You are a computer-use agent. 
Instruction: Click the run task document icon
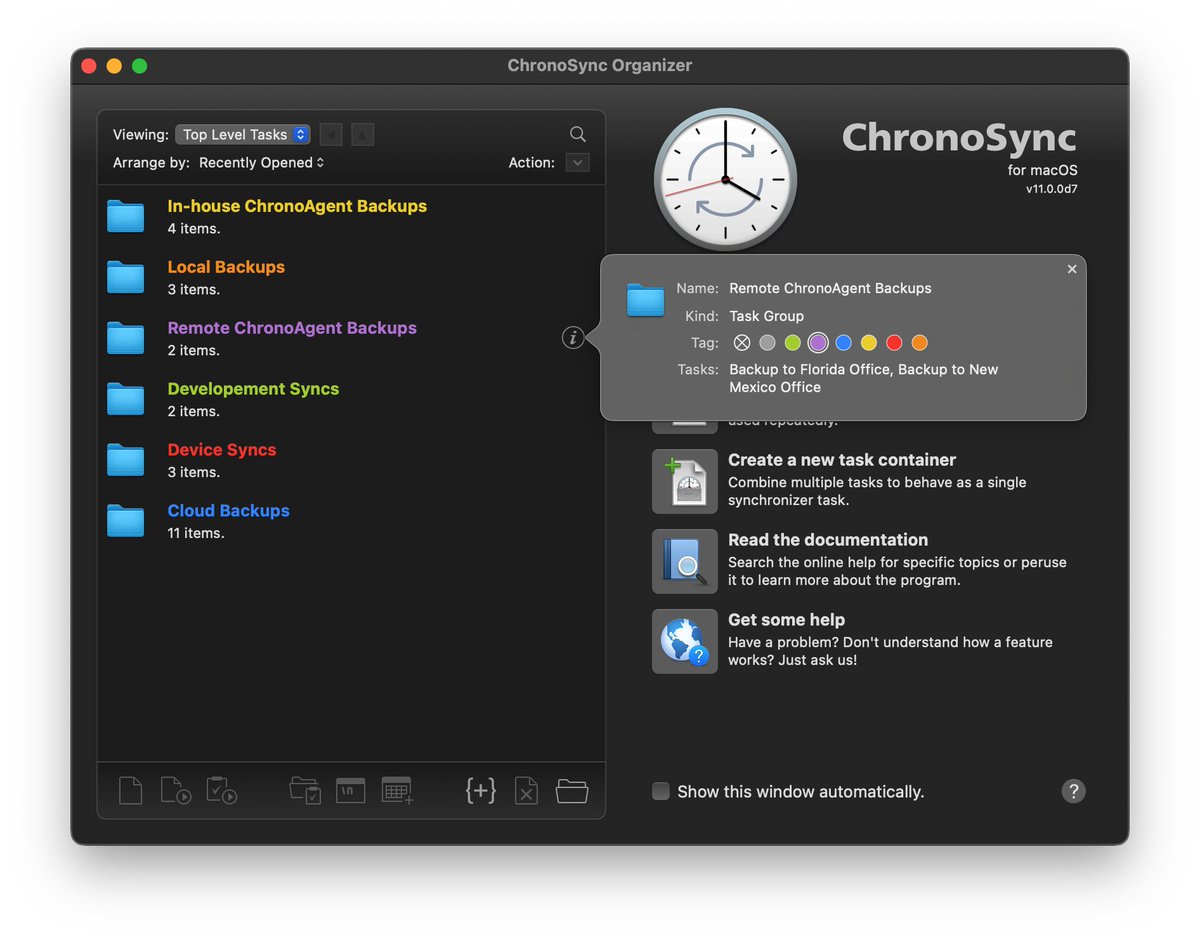pos(176,791)
